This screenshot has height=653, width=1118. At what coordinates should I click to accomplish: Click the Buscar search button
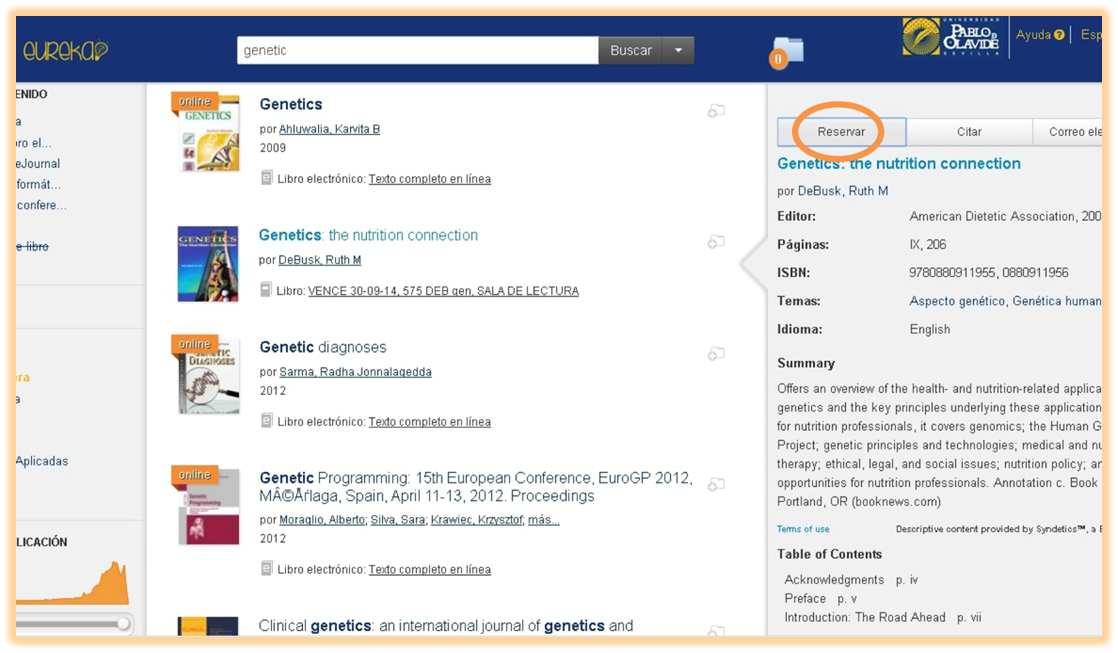[x=631, y=51]
